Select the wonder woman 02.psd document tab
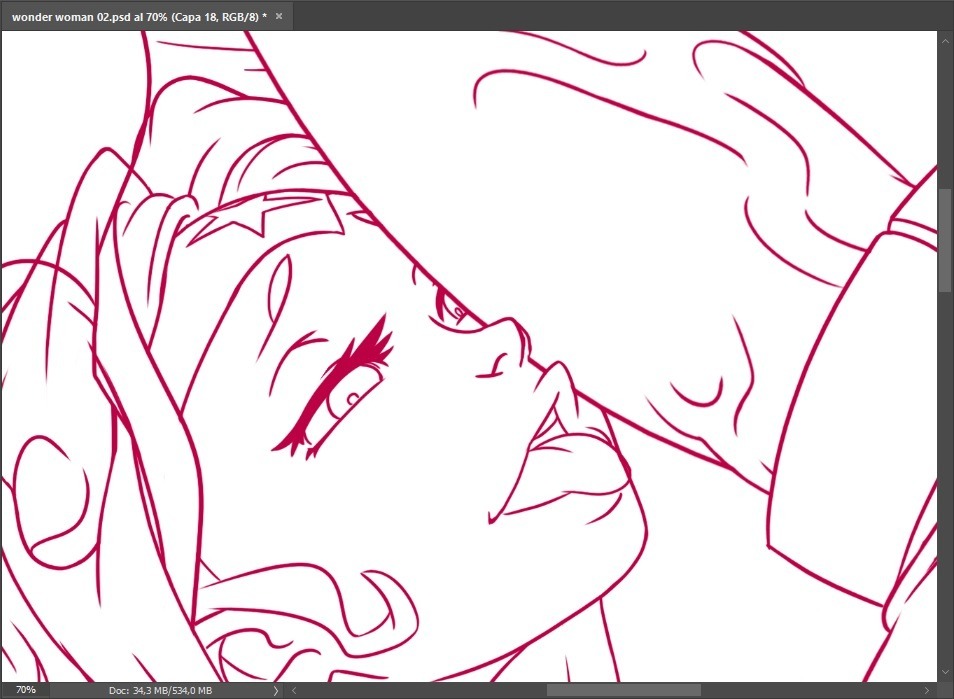This screenshot has width=954, height=699. 147,16
